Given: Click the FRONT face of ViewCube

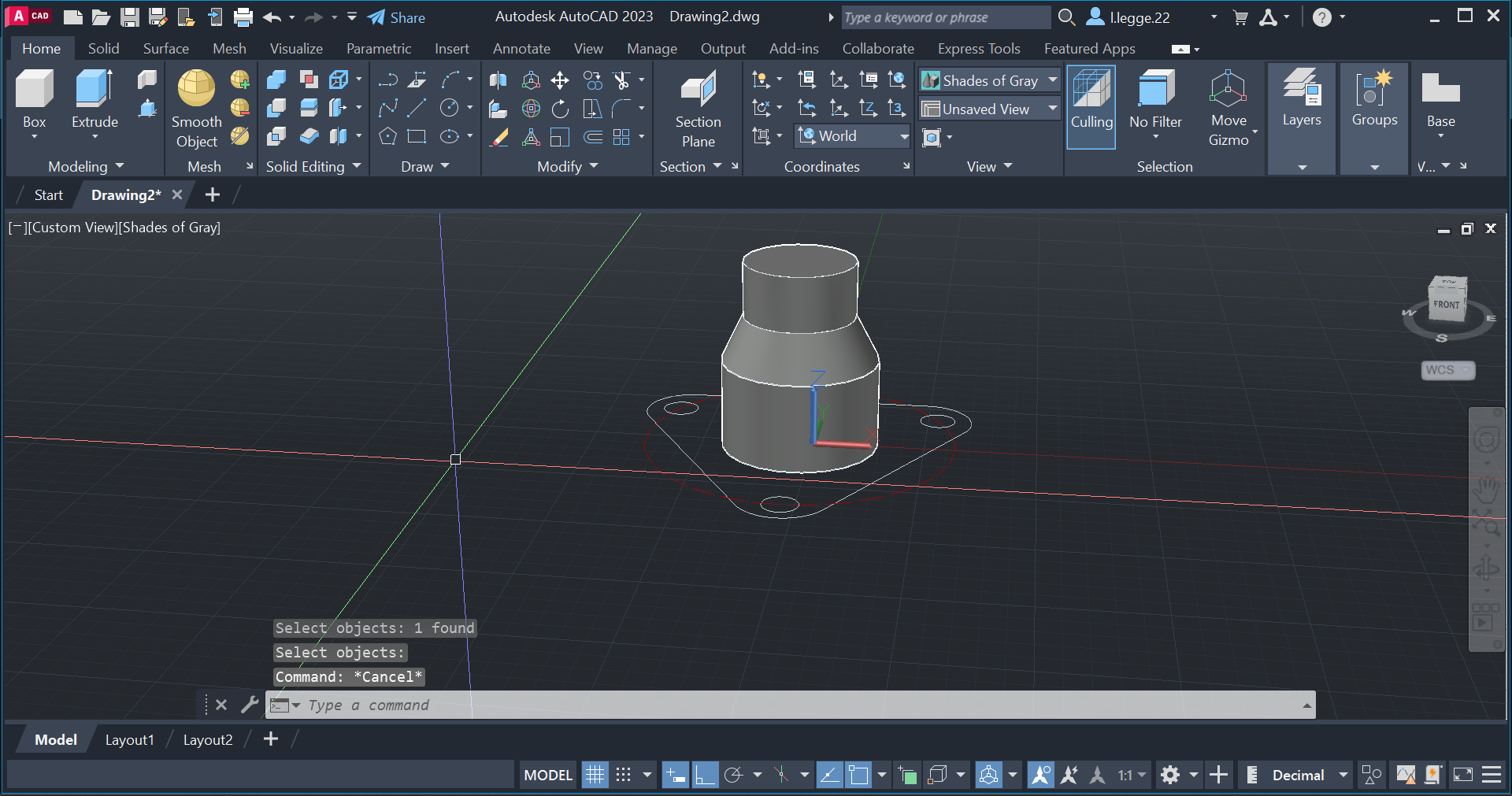Looking at the screenshot, I should click(x=1447, y=305).
